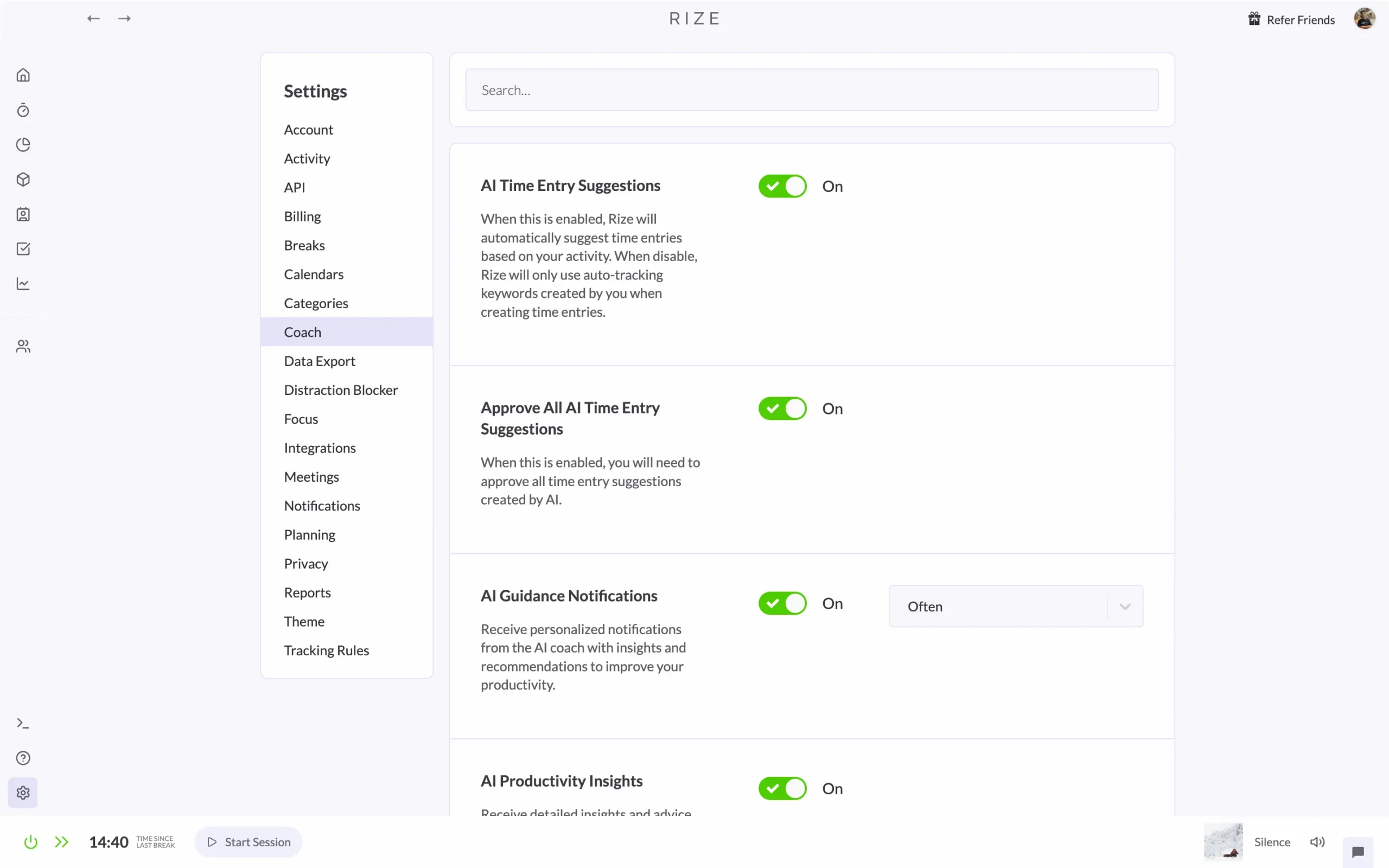Open the checkbox tasks icon in sidebar
The height and width of the screenshot is (868, 1389).
click(23, 248)
